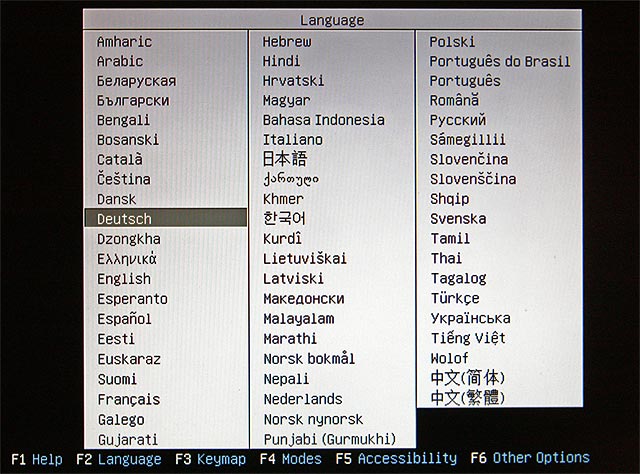This screenshot has width=640, height=474.
Task: Select Amharic language
Action: click(x=124, y=42)
